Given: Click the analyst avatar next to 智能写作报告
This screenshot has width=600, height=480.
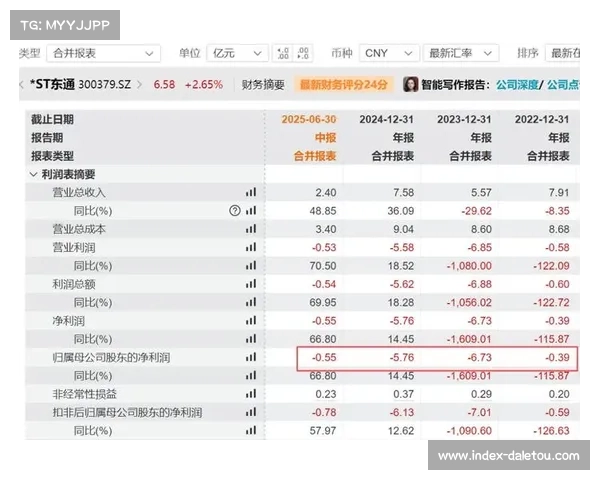Looking at the screenshot, I should pos(411,84).
